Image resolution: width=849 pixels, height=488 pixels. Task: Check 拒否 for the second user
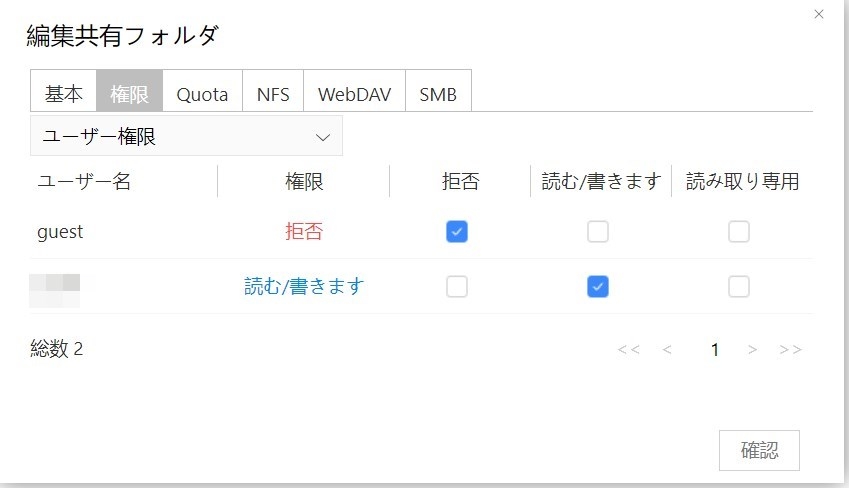pyautogui.click(x=457, y=287)
